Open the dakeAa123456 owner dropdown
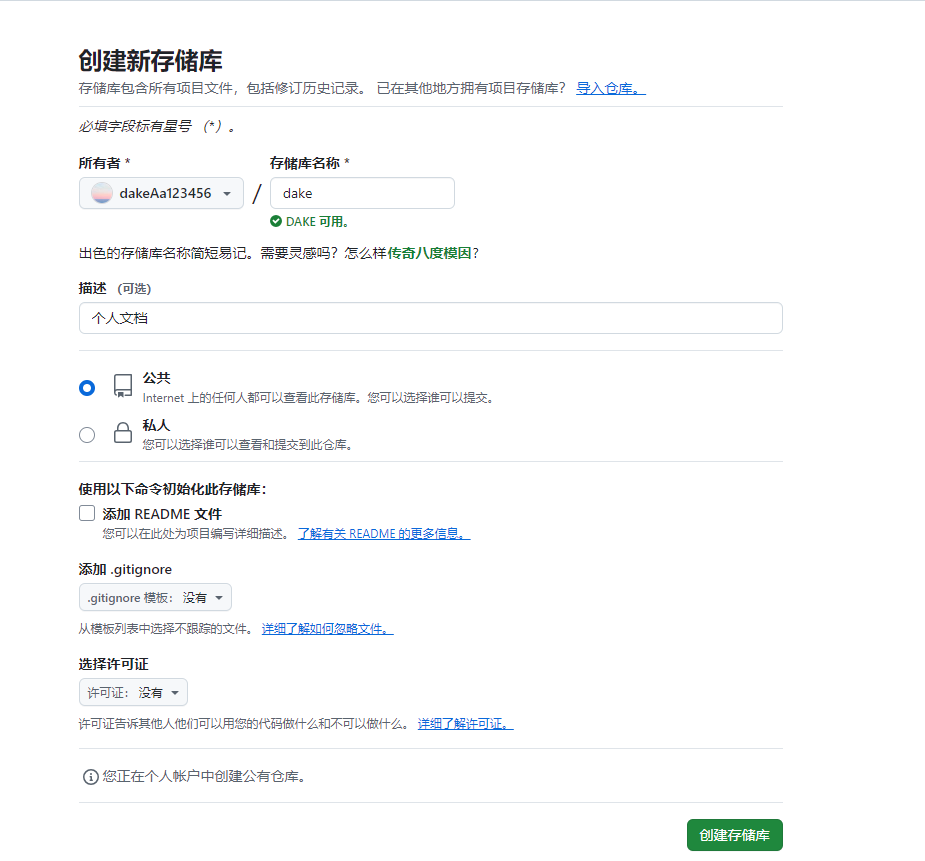This screenshot has height=861, width=925. click(160, 193)
